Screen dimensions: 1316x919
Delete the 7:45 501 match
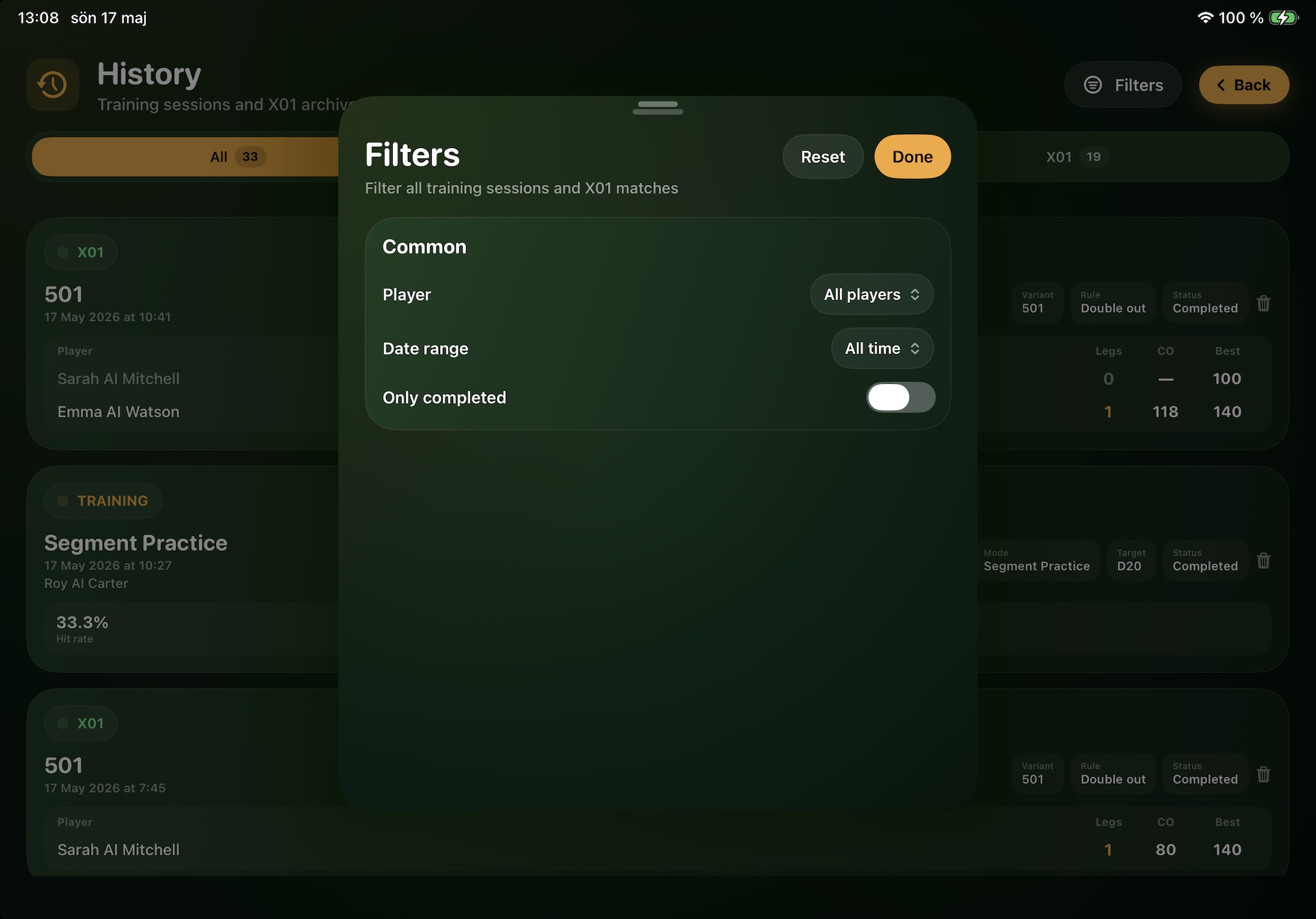click(x=1263, y=774)
